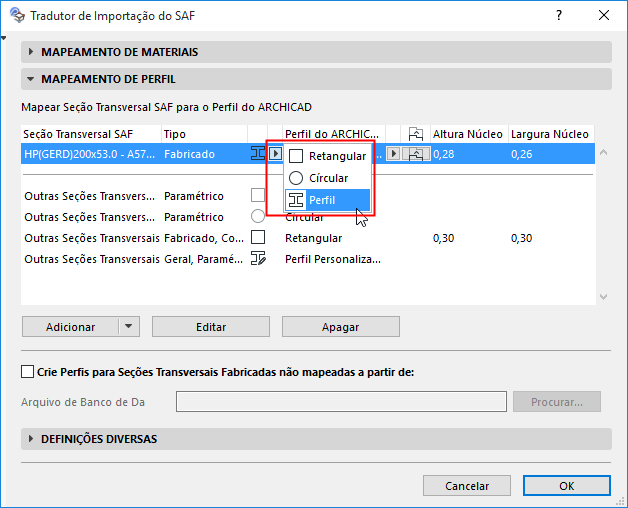Click the Largura Núcleo column header

tap(551, 134)
